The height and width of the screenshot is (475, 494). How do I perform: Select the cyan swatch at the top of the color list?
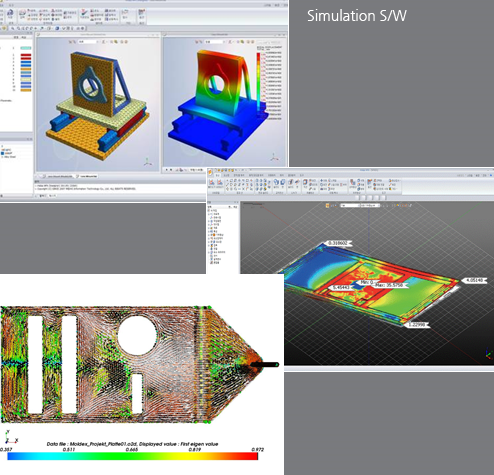click(26, 48)
